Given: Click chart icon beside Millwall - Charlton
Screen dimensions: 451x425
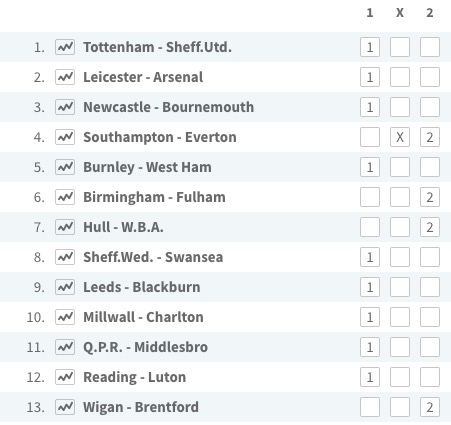Looking at the screenshot, I should point(65,317).
